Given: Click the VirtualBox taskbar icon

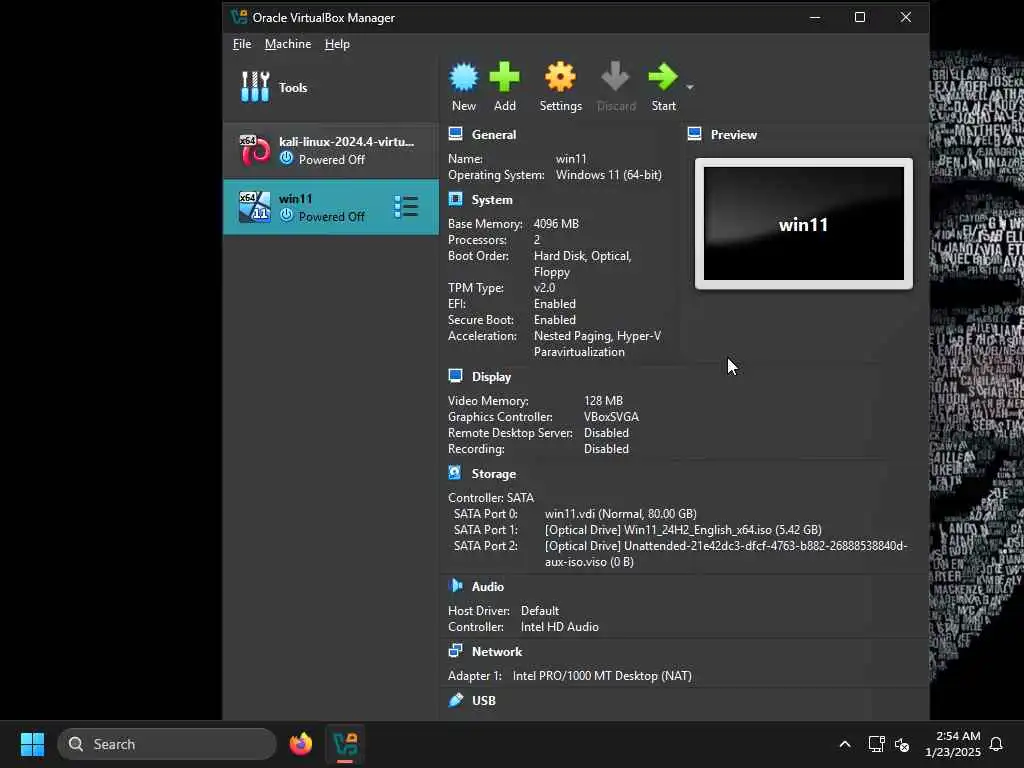Looking at the screenshot, I should tap(345, 744).
